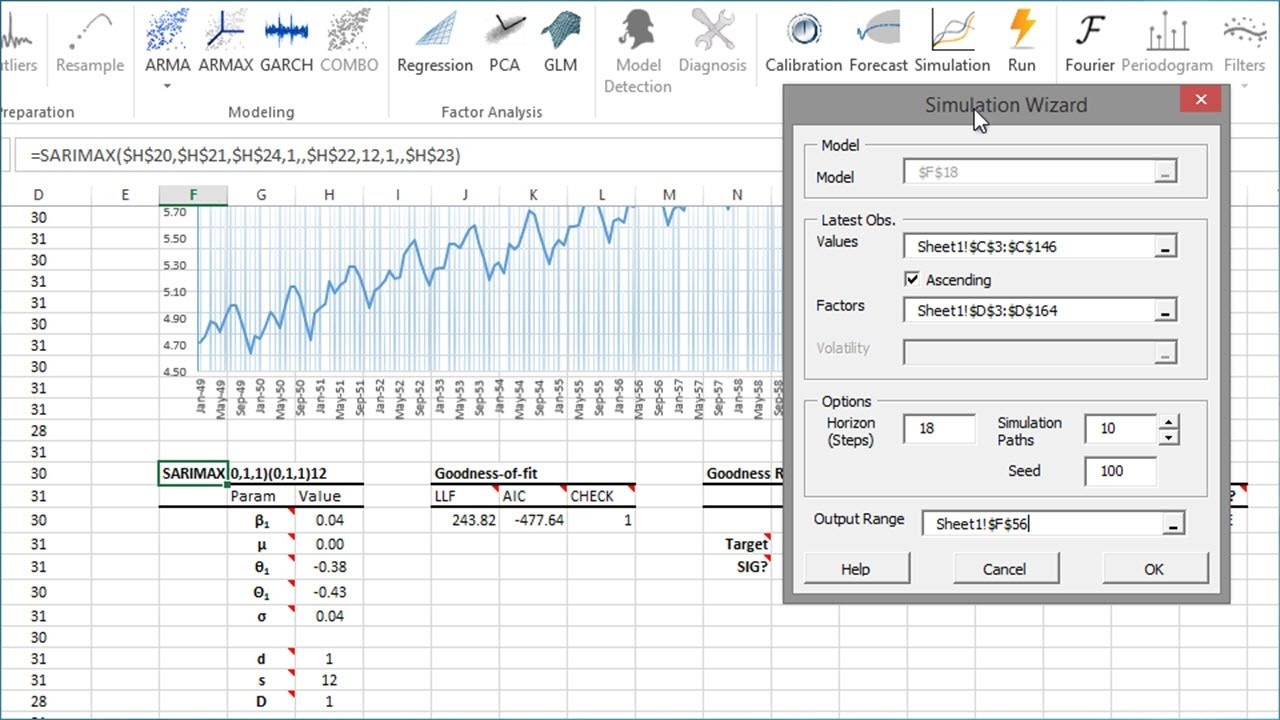This screenshot has width=1280, height=720.
Task: Pick range for Model field
Action: (1165, 173)
